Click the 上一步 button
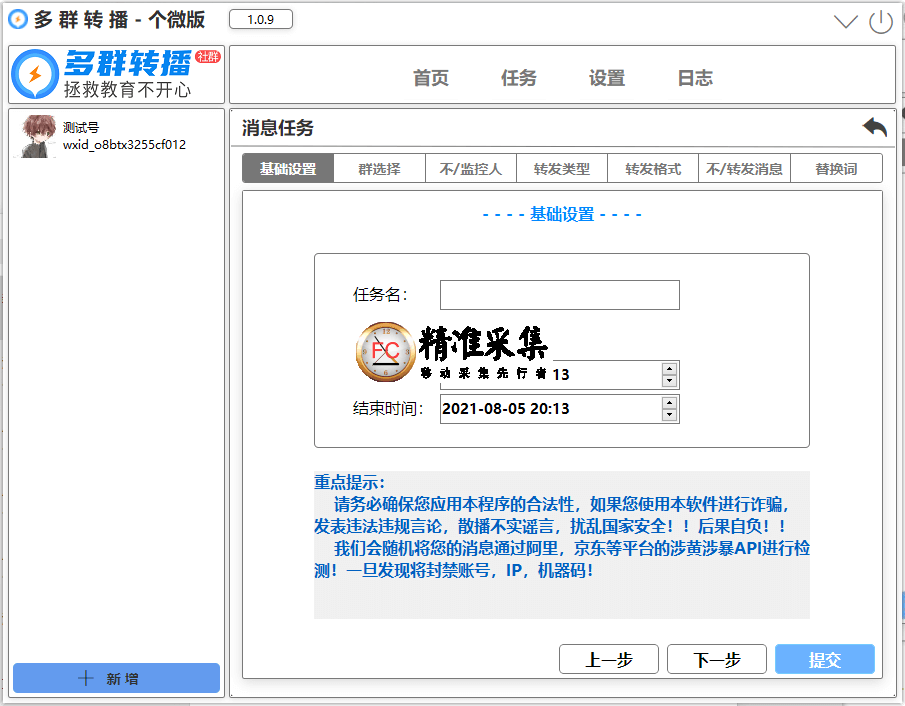Image resolution: width=905 pixels, height=706 pixels. (x=609, y=659)
